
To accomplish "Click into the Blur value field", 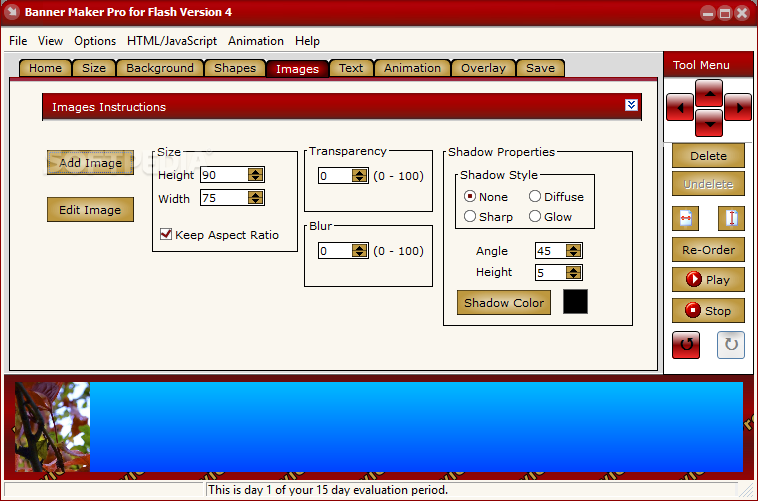I will [335, 251].
